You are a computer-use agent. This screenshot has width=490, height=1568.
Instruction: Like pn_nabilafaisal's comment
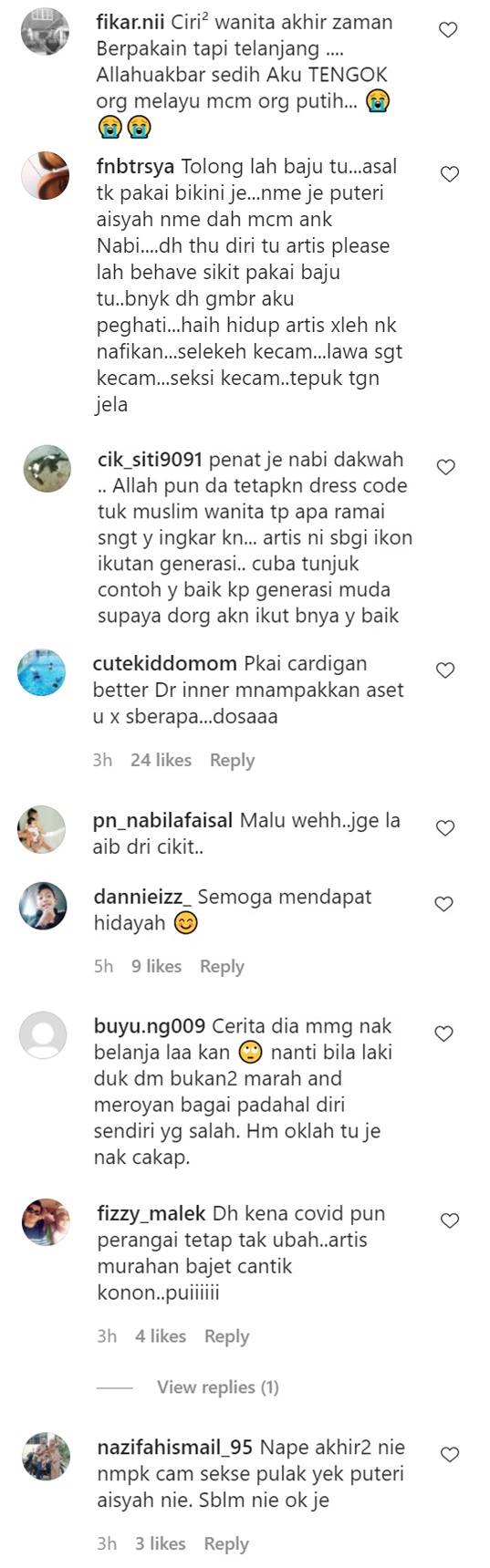(x=445, y=828)
